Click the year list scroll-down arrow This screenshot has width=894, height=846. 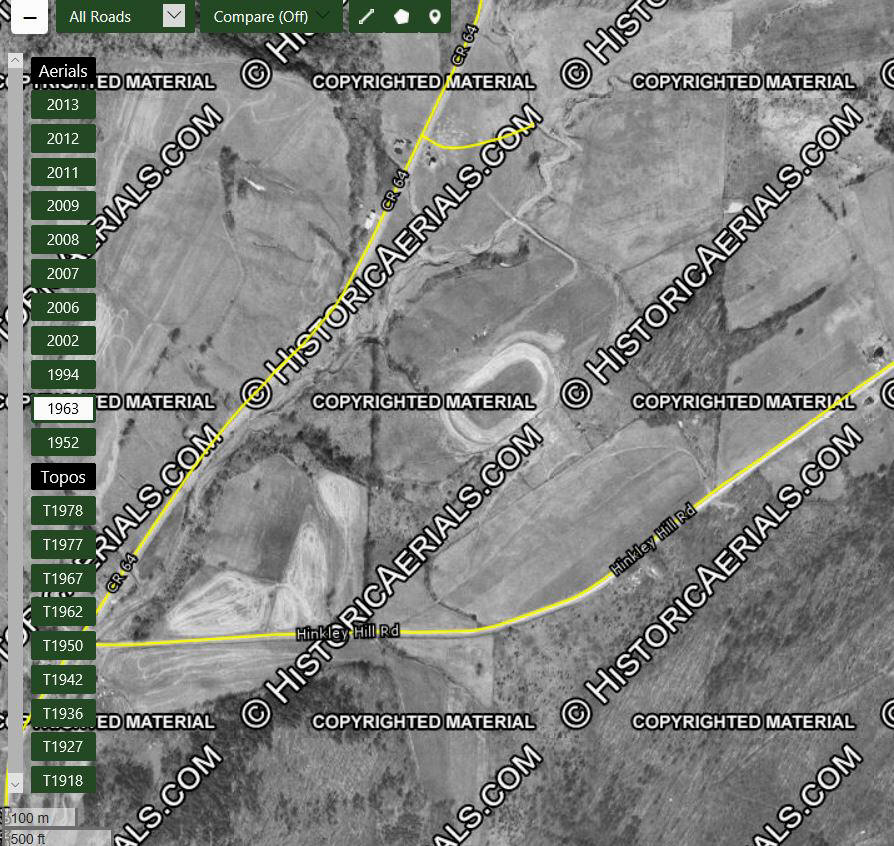[x=15, y=784]
